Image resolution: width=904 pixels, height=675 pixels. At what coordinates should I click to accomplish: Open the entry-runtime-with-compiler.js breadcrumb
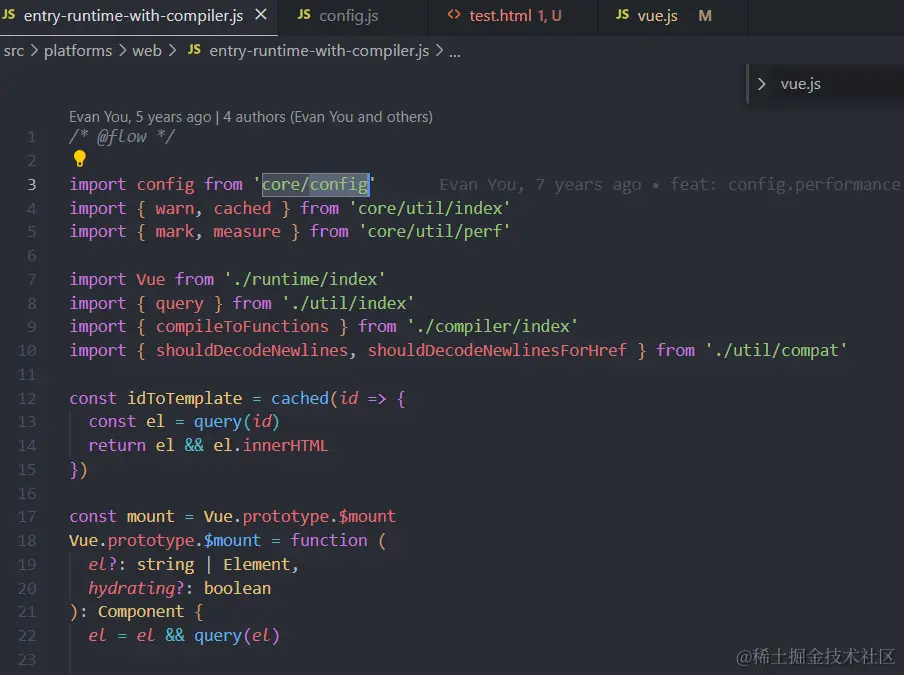click(x=319, y=51)
